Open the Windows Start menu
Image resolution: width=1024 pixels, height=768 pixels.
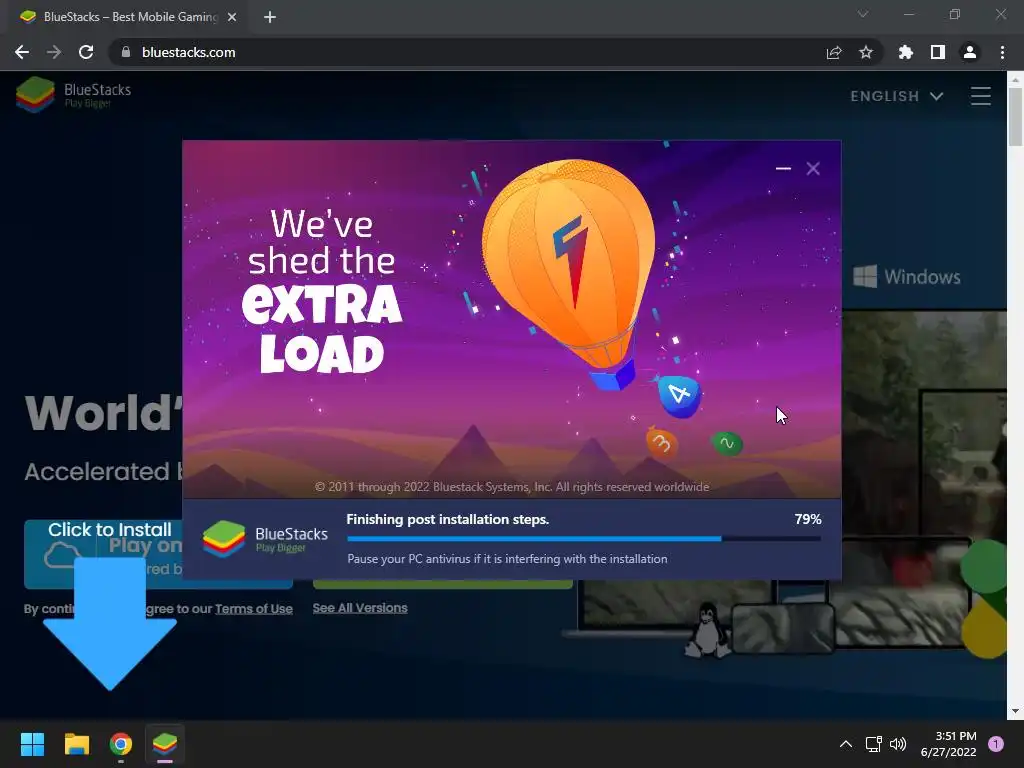point(32,744)
